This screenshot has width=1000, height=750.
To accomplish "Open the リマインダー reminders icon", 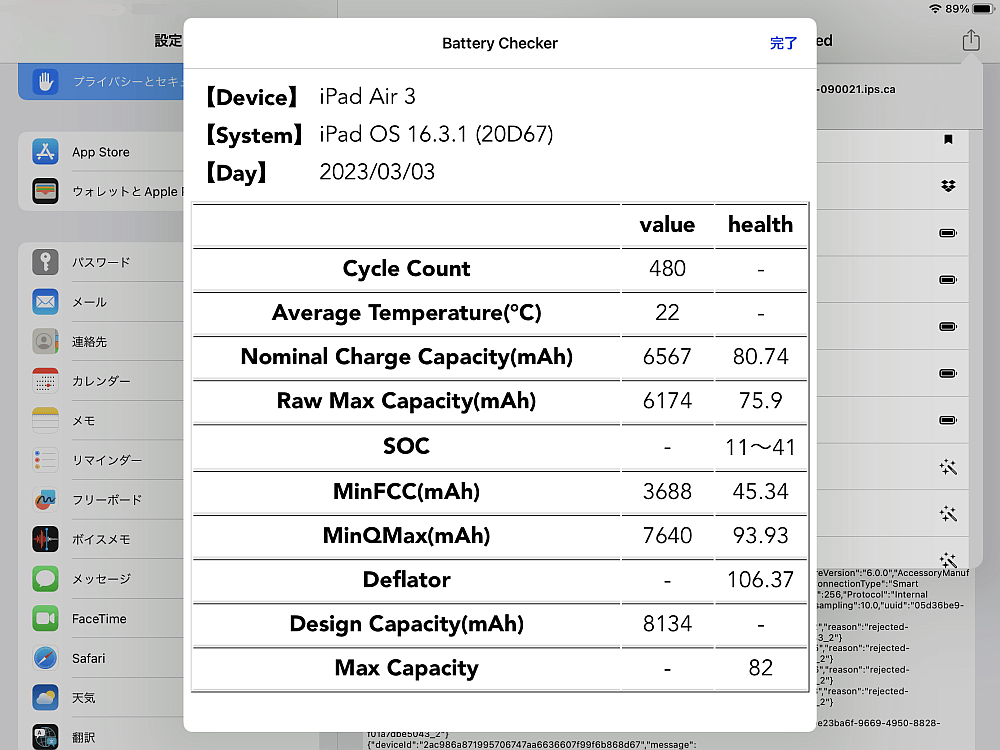I will (x=45, y=460).
